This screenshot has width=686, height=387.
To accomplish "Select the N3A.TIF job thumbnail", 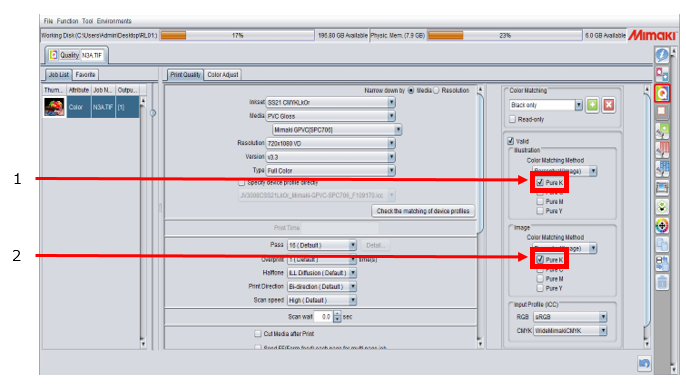I will [54, 107].
